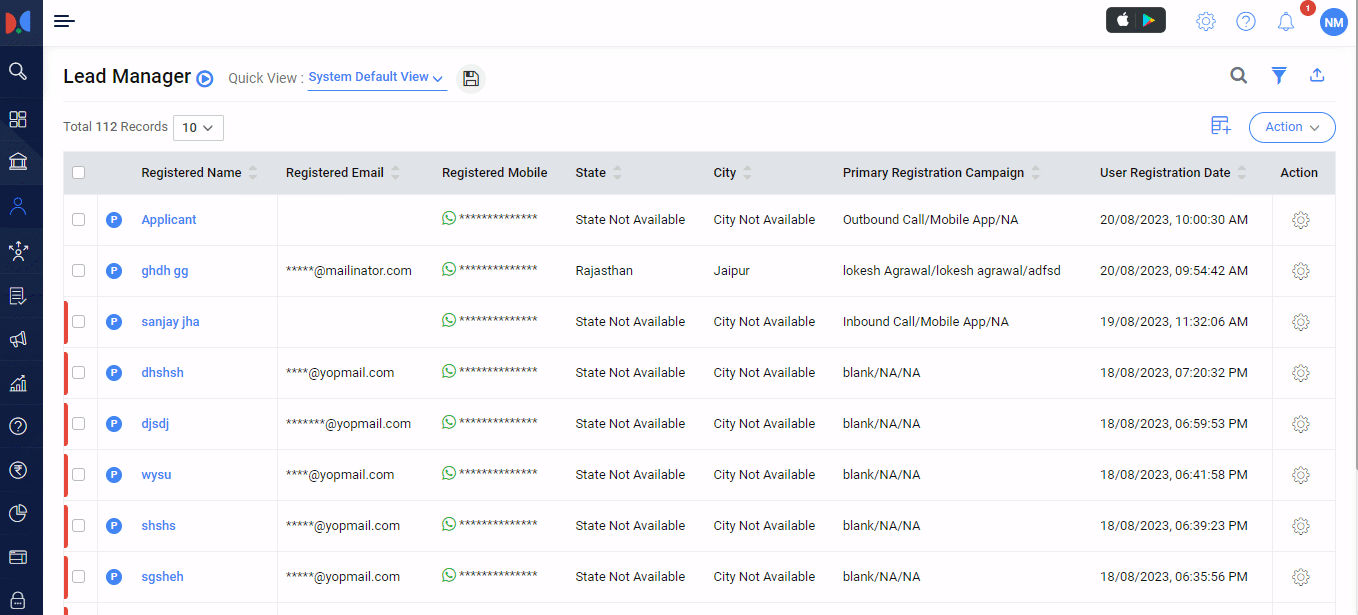Open action gear for ghdh gg row
Screen dimensions: 1358x615
coord(1301,271)
